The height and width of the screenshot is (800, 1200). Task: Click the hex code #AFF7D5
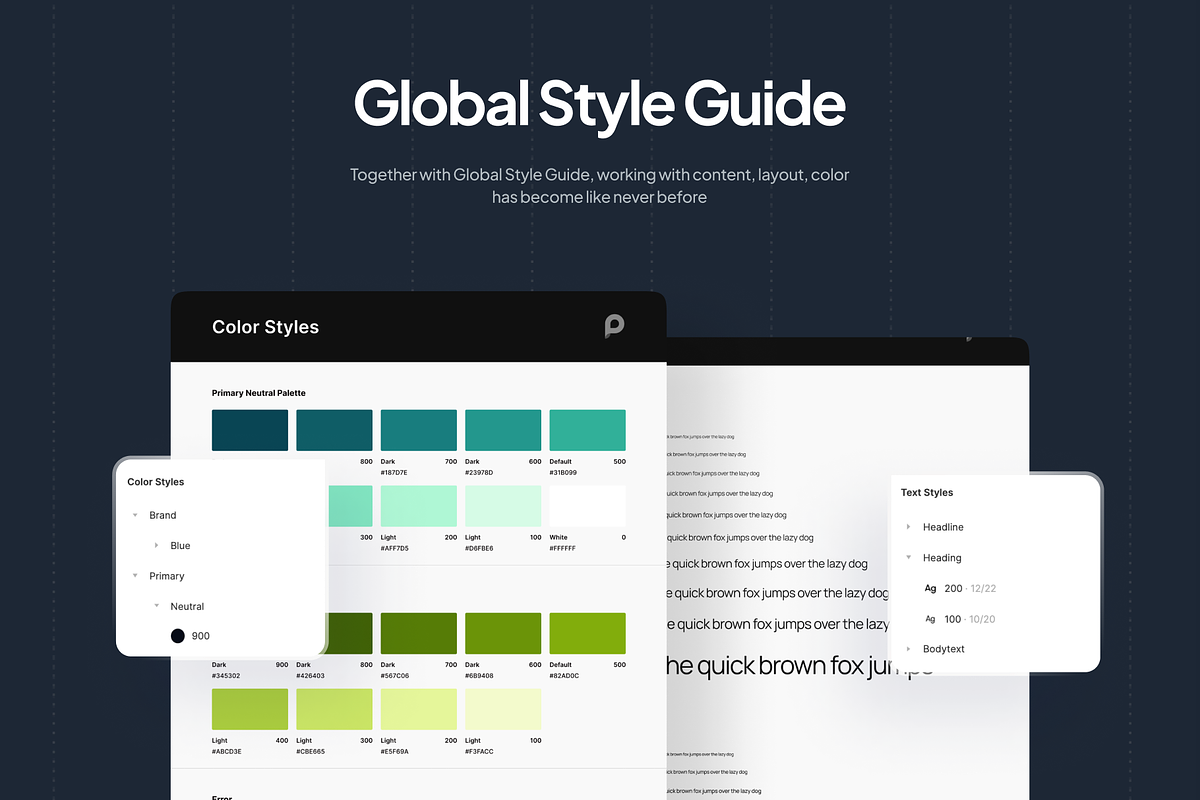395,548
